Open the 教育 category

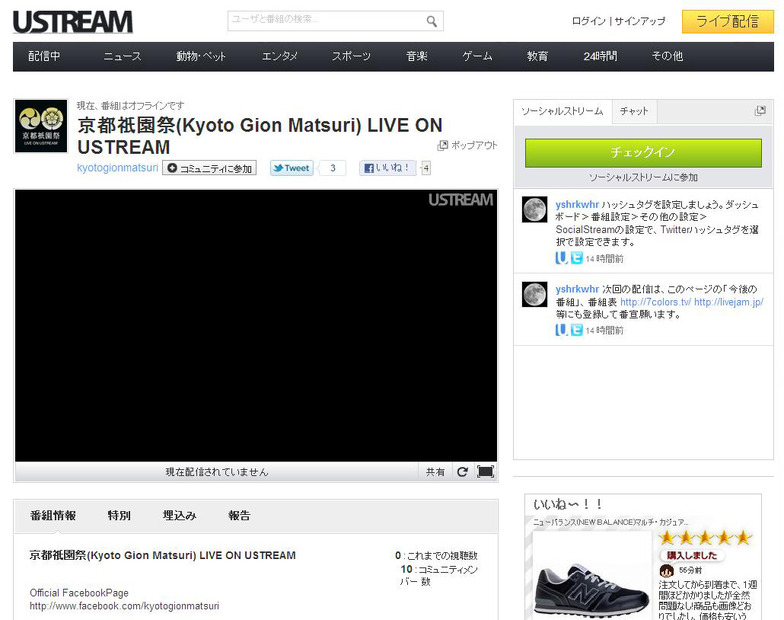tap(538, 56)
